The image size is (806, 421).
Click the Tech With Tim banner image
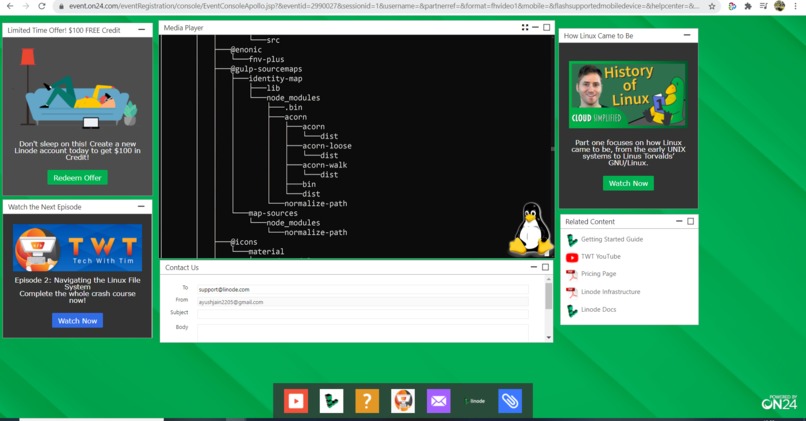tap(77, 248)
